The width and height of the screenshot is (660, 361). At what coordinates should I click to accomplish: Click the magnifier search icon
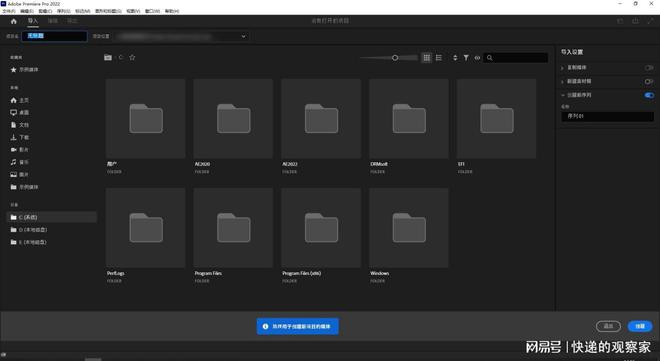coord(490,58)
